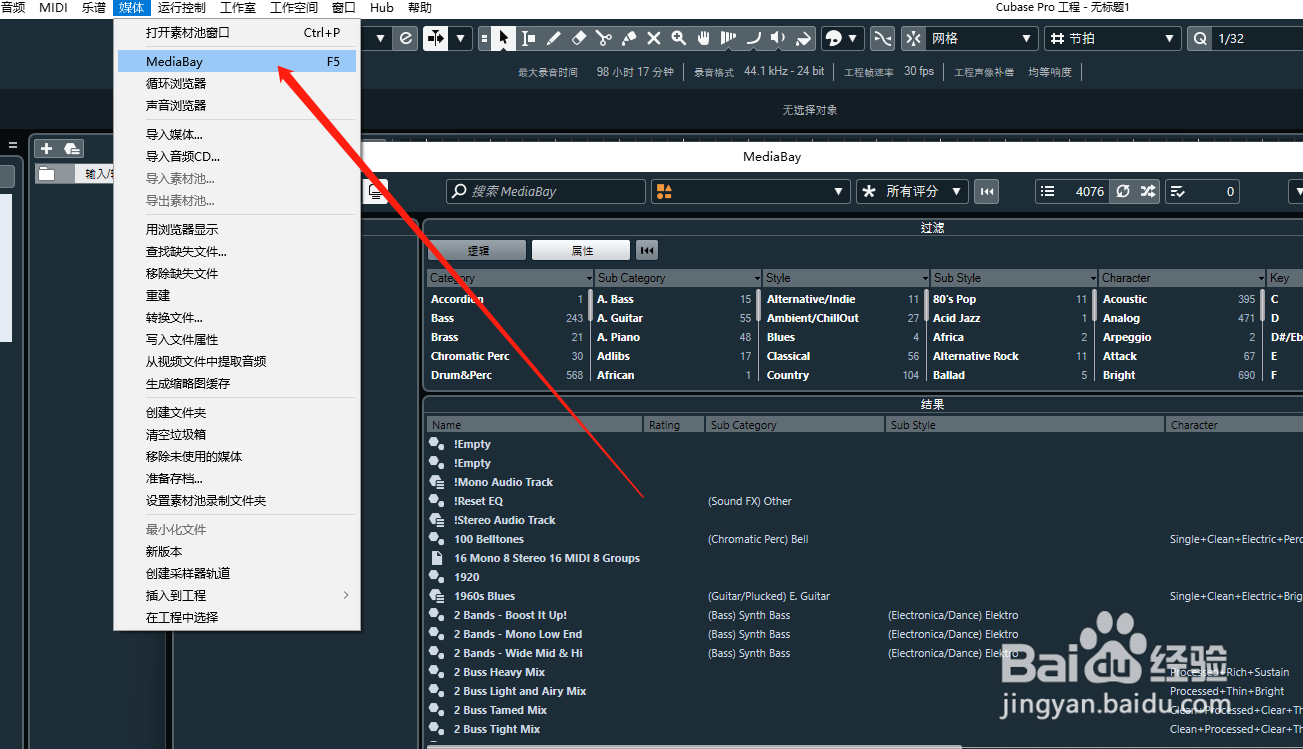Sort results by Name column header
Screen dimensions: 1303x749
click(535, 425)
